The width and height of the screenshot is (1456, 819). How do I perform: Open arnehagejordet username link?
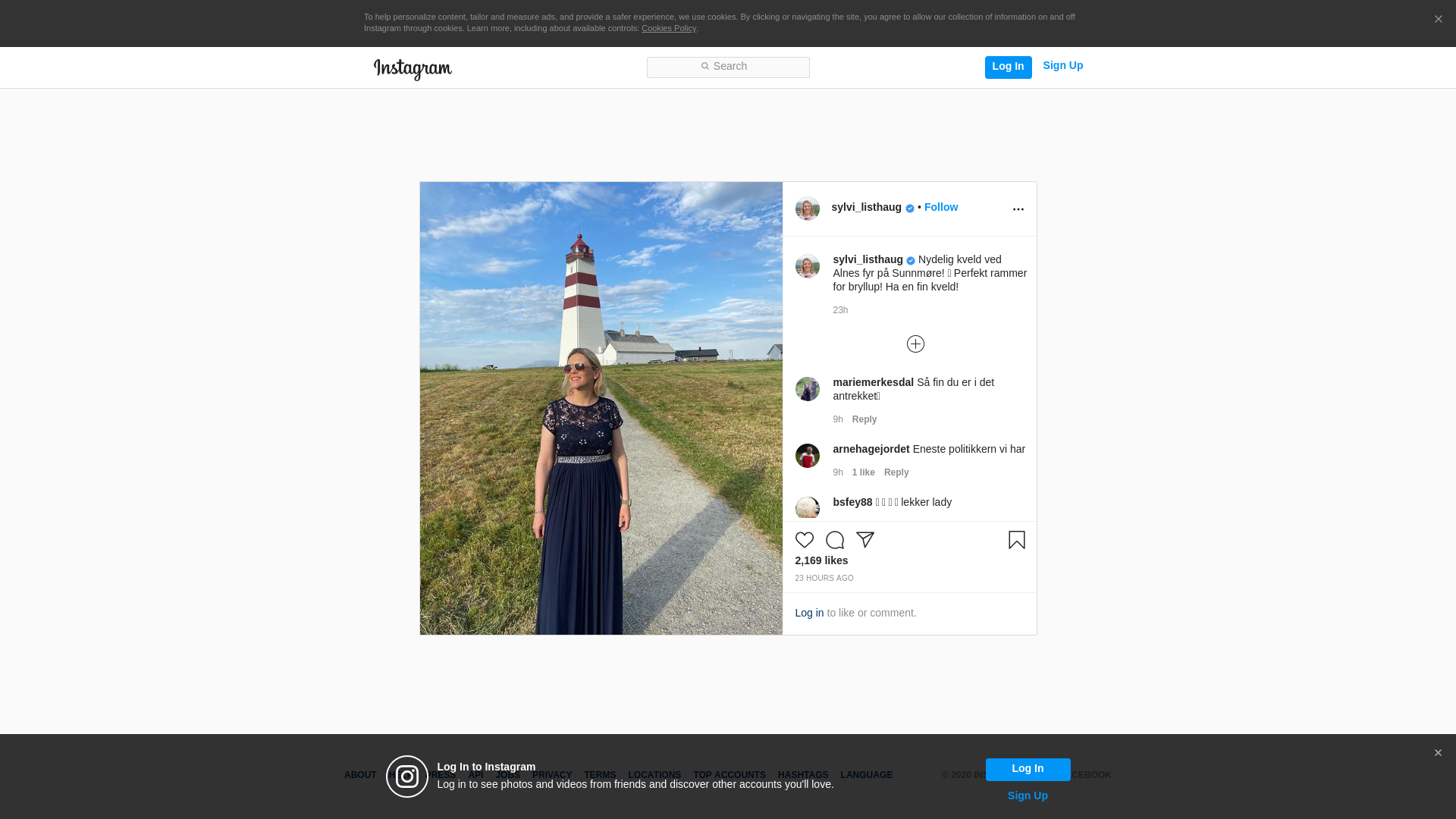tap(871, 449)
